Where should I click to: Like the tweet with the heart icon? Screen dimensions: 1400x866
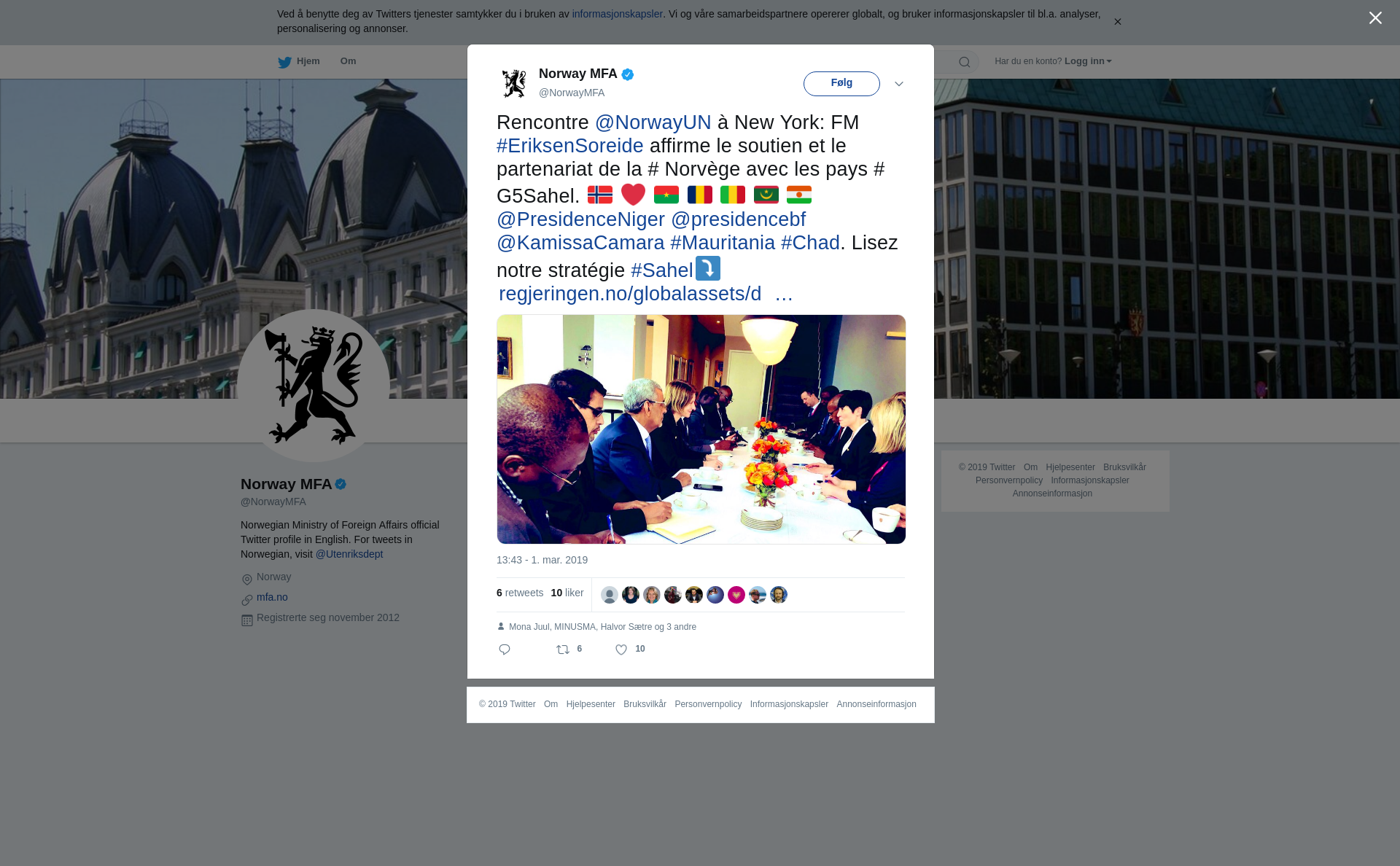[x=621, y=649]
